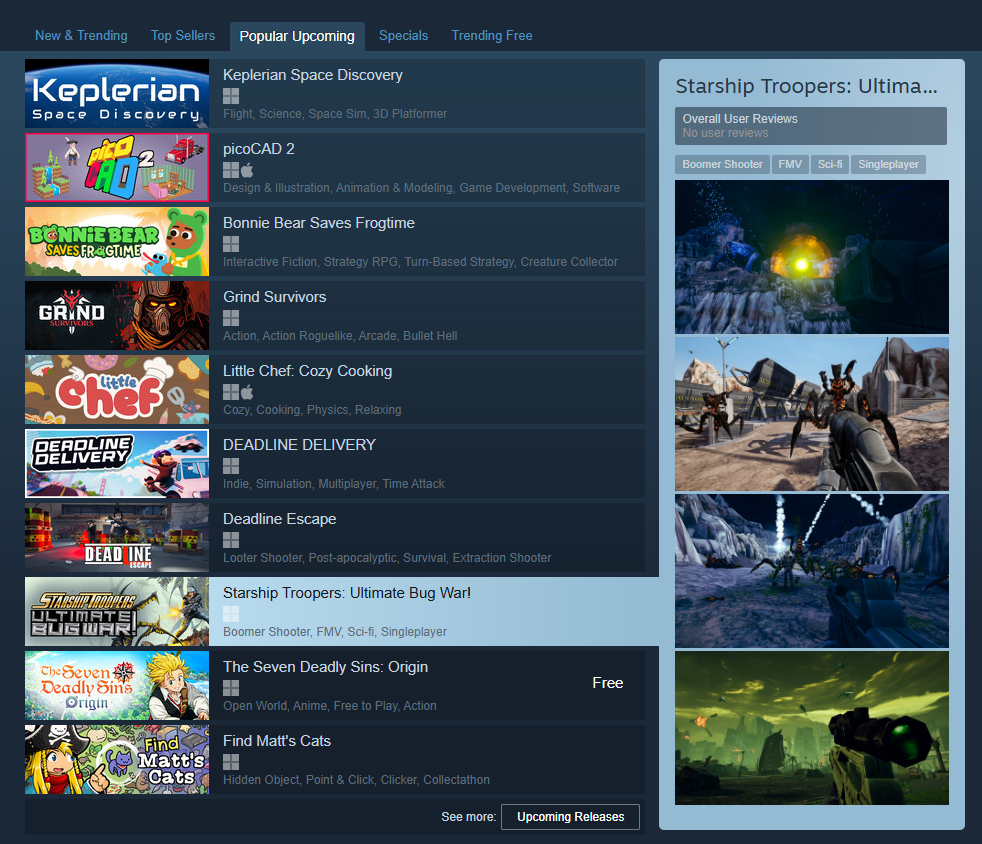
Task: Select the Boomer Shooter tag in preview panel
Action: (722, 164)
